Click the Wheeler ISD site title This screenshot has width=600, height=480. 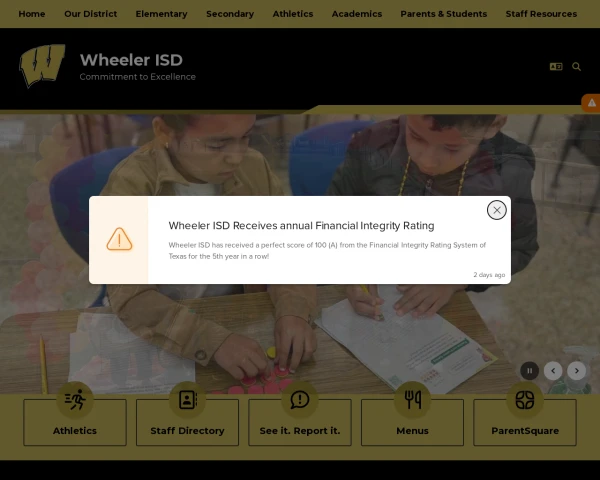[131, 60]
